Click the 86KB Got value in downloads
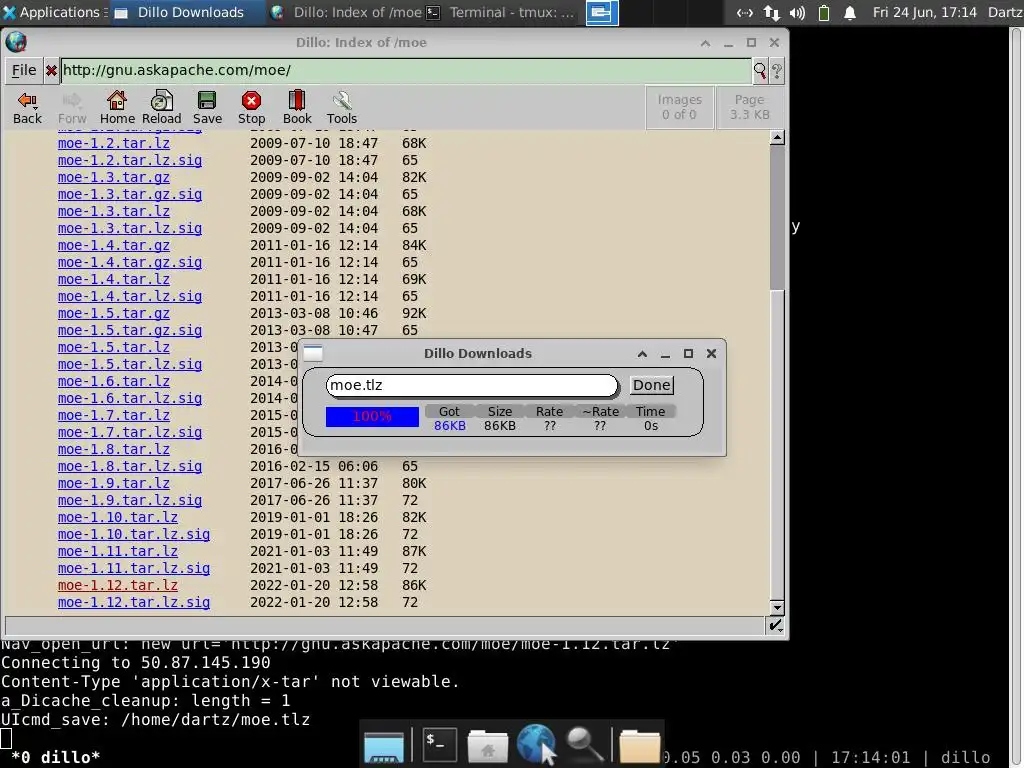Screen dimensions: 1024x768 tap(450, 426)
